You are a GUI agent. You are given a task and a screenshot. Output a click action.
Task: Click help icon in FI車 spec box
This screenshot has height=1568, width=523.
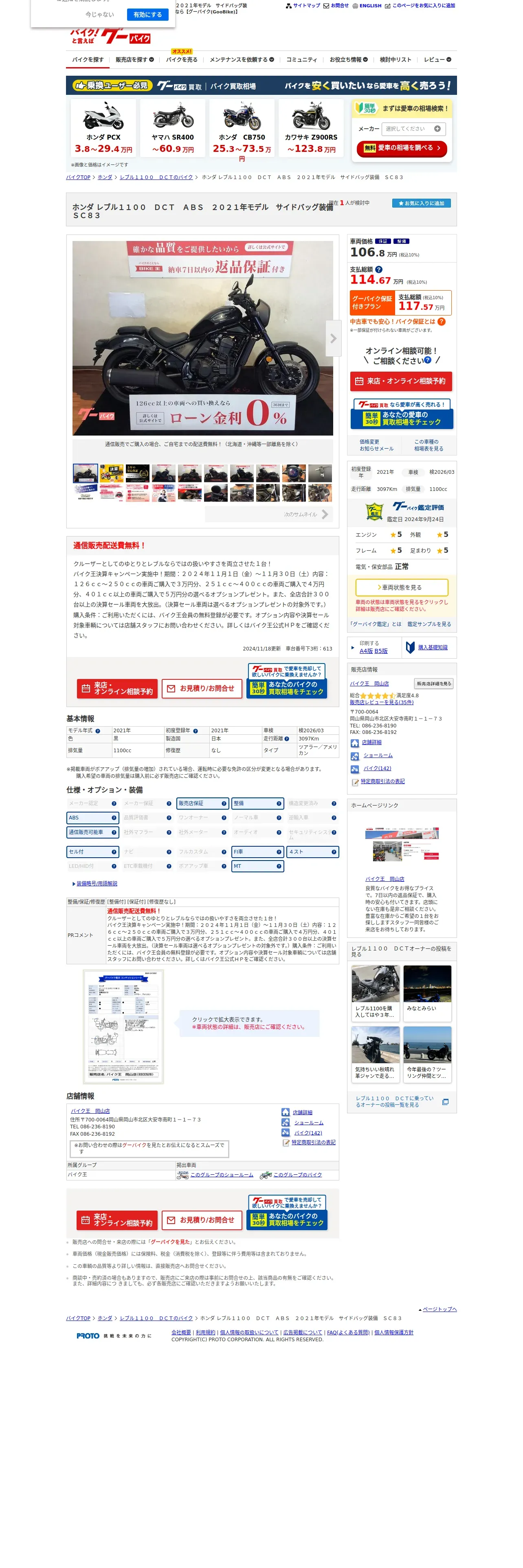tap(279, 852)
